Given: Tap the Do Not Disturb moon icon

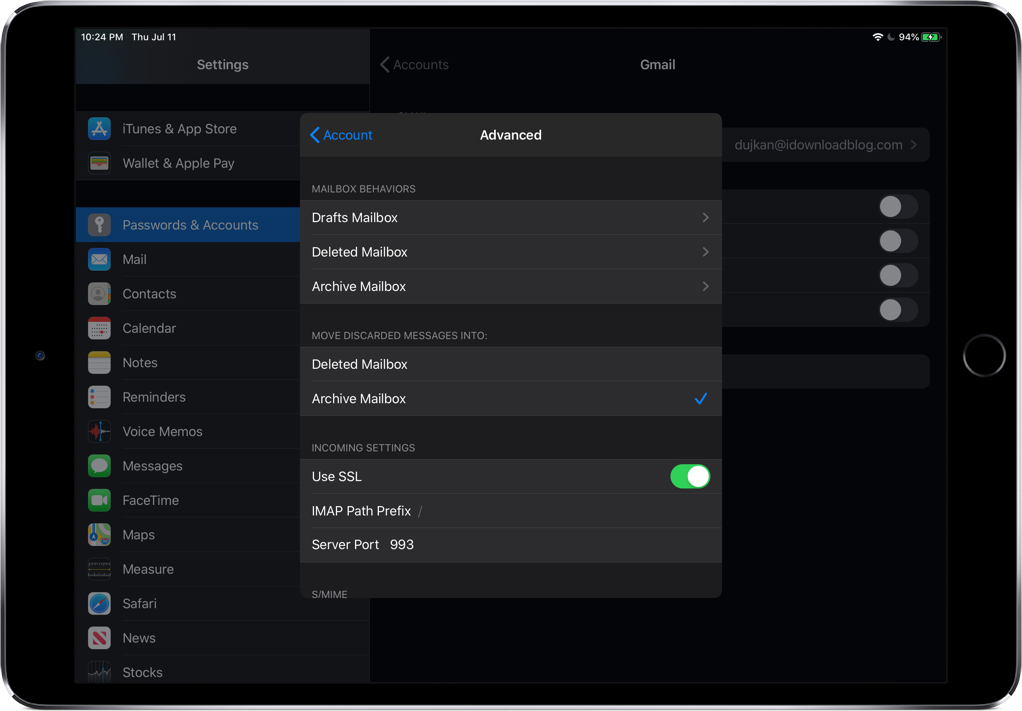Looking at the screenshot, I should 891,37.
